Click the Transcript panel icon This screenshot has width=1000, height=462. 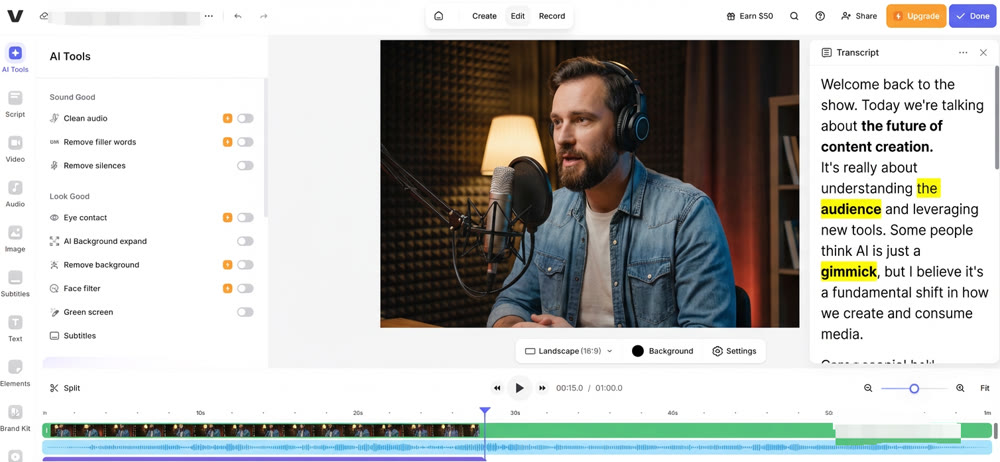click(827, 52)
